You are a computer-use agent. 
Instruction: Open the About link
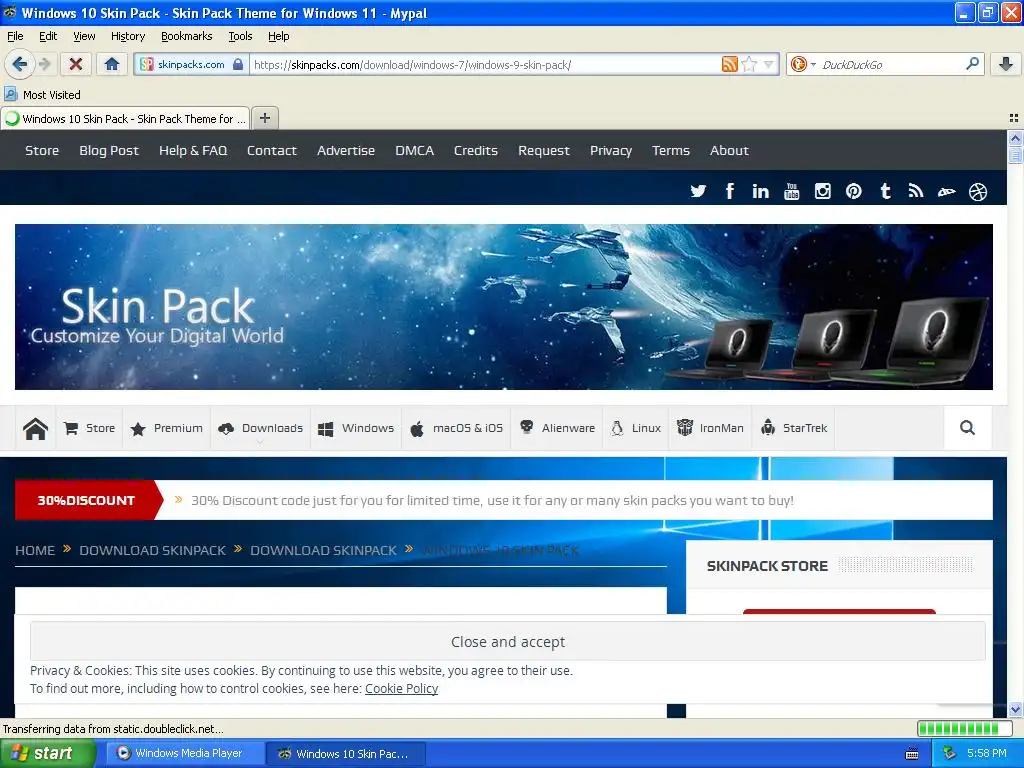click(x=729, y=150)
